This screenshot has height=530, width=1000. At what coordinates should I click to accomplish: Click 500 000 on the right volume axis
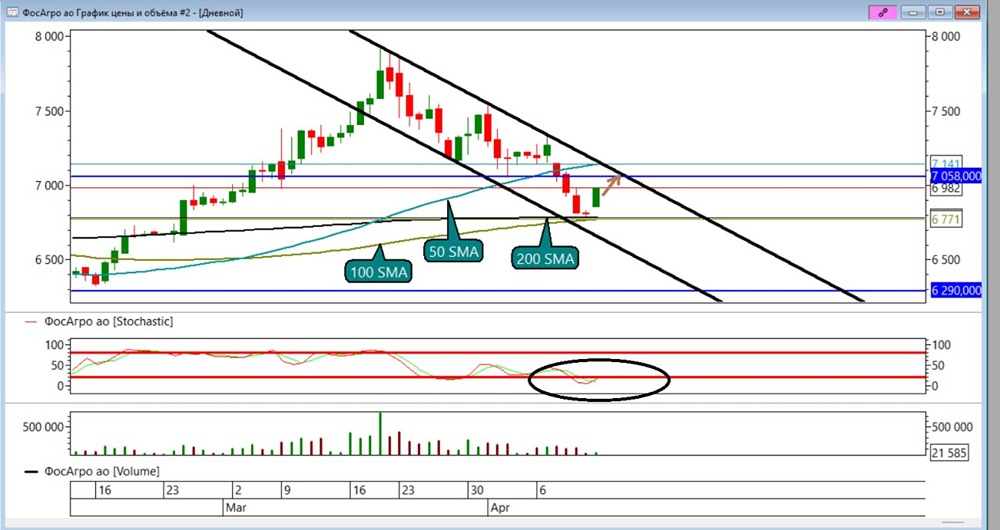coord(953,427)
